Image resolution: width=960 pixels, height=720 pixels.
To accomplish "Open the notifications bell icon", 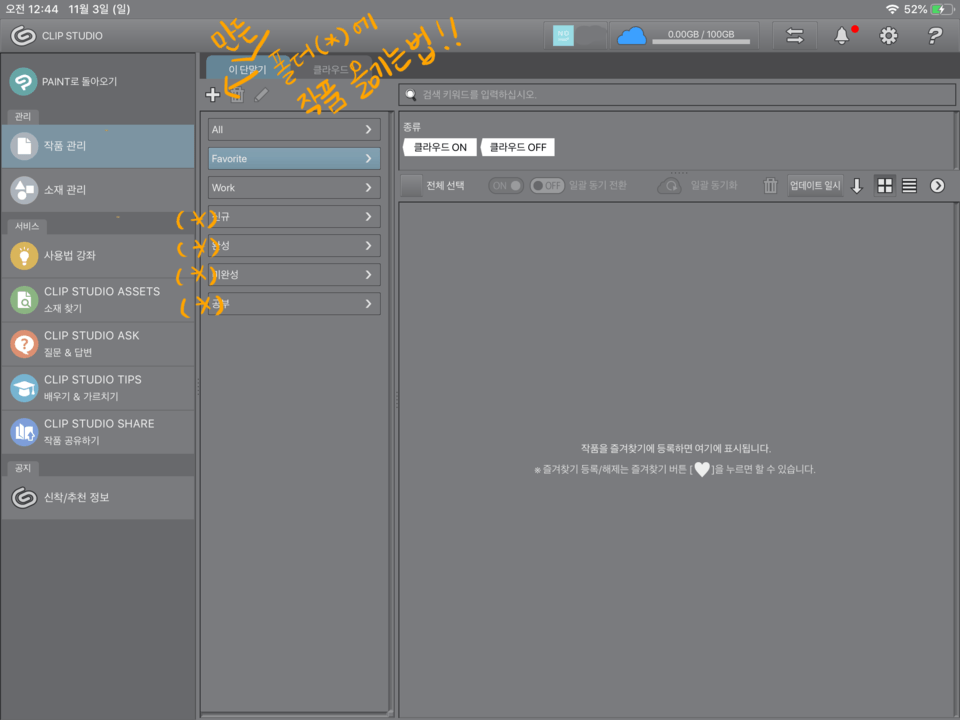I will pyautogui.click(x=842, y=36).
